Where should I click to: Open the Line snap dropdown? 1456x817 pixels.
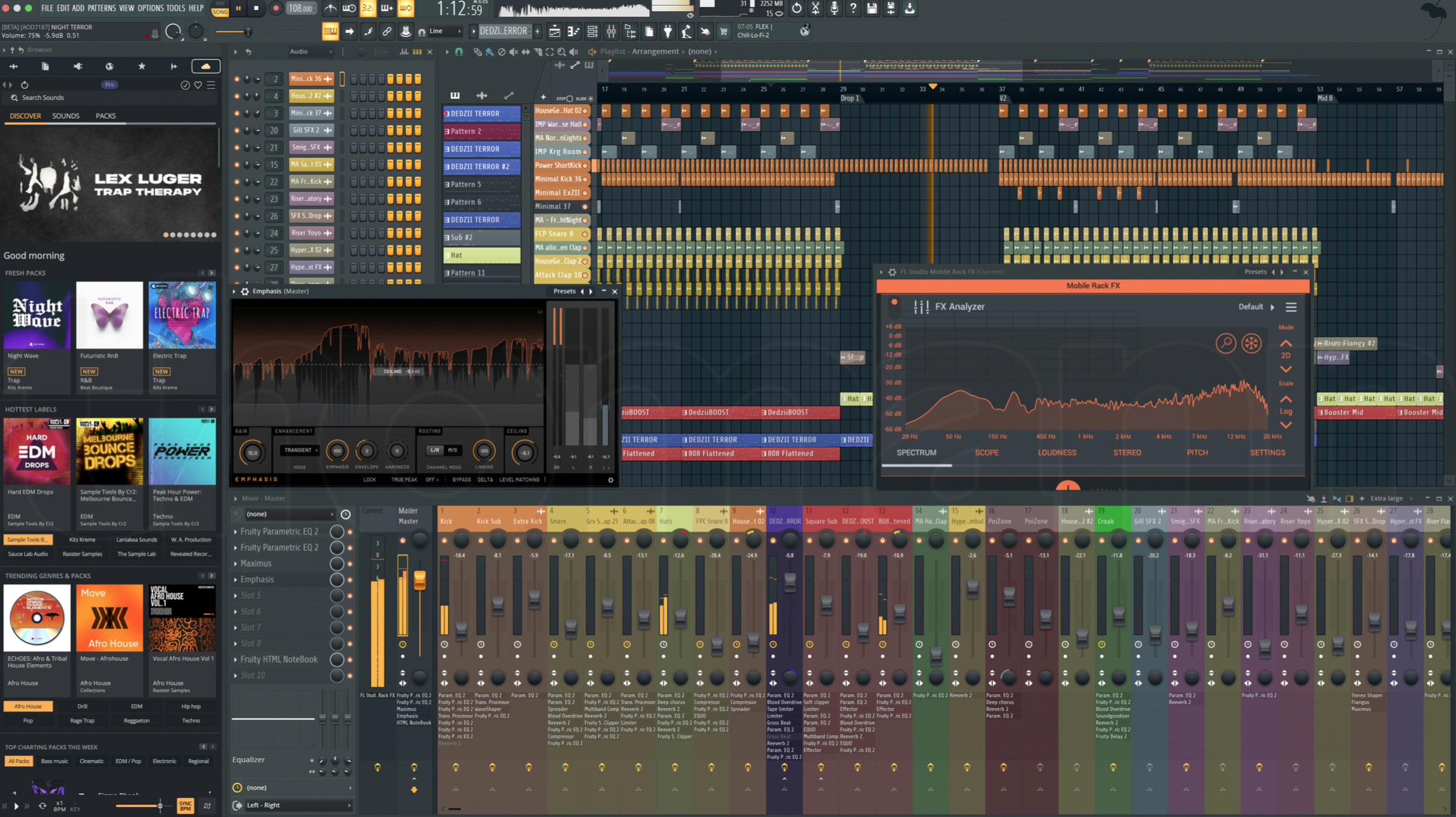click(x=445, y=31)
